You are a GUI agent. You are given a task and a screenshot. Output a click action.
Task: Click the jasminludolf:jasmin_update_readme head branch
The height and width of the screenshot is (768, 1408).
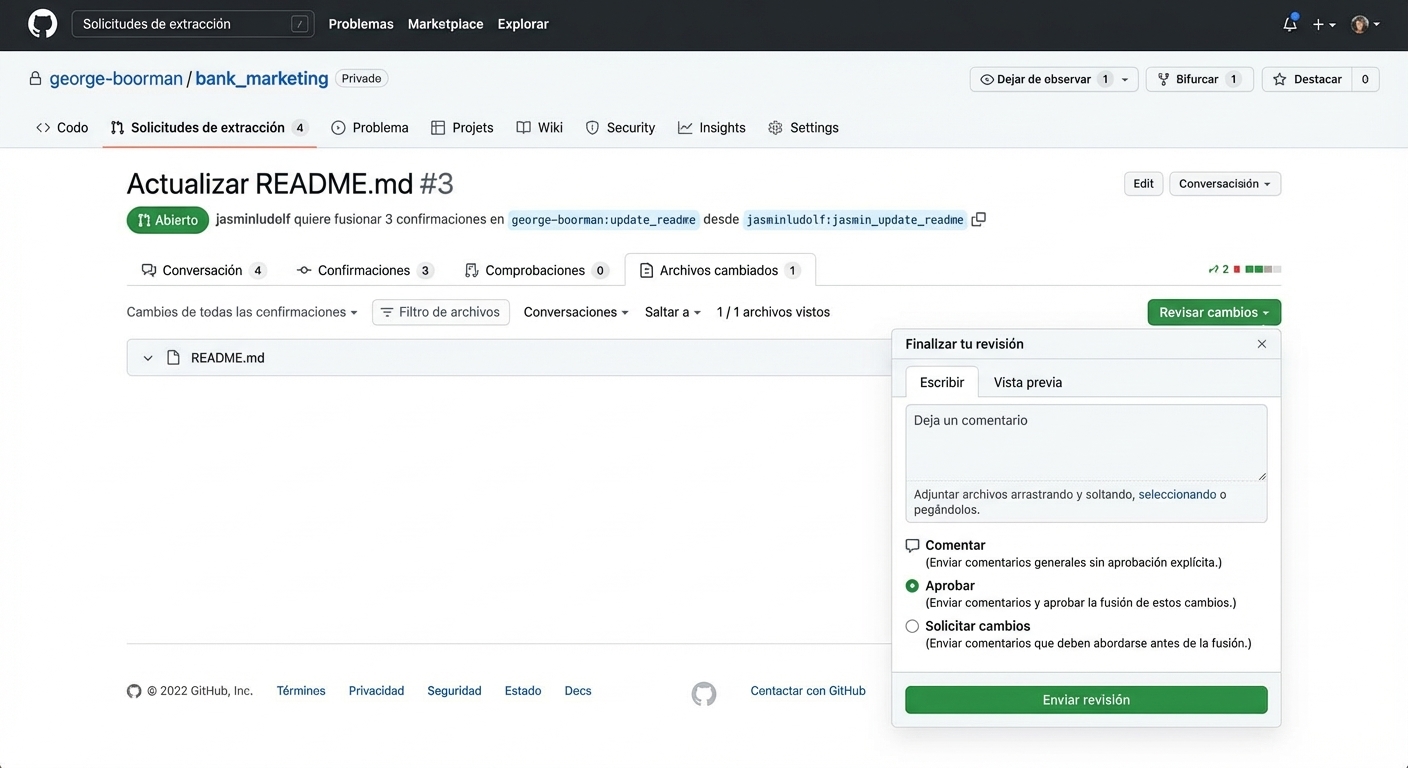(x=855, y=220)
